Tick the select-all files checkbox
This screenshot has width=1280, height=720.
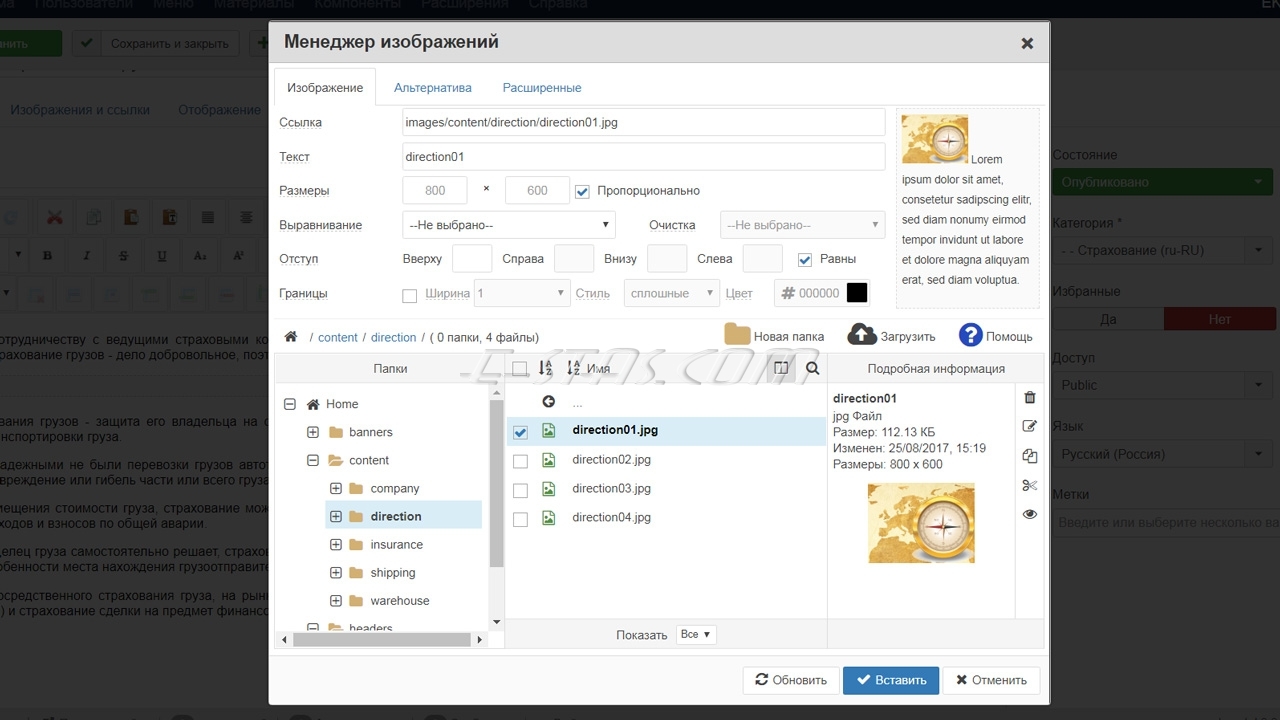520,369
